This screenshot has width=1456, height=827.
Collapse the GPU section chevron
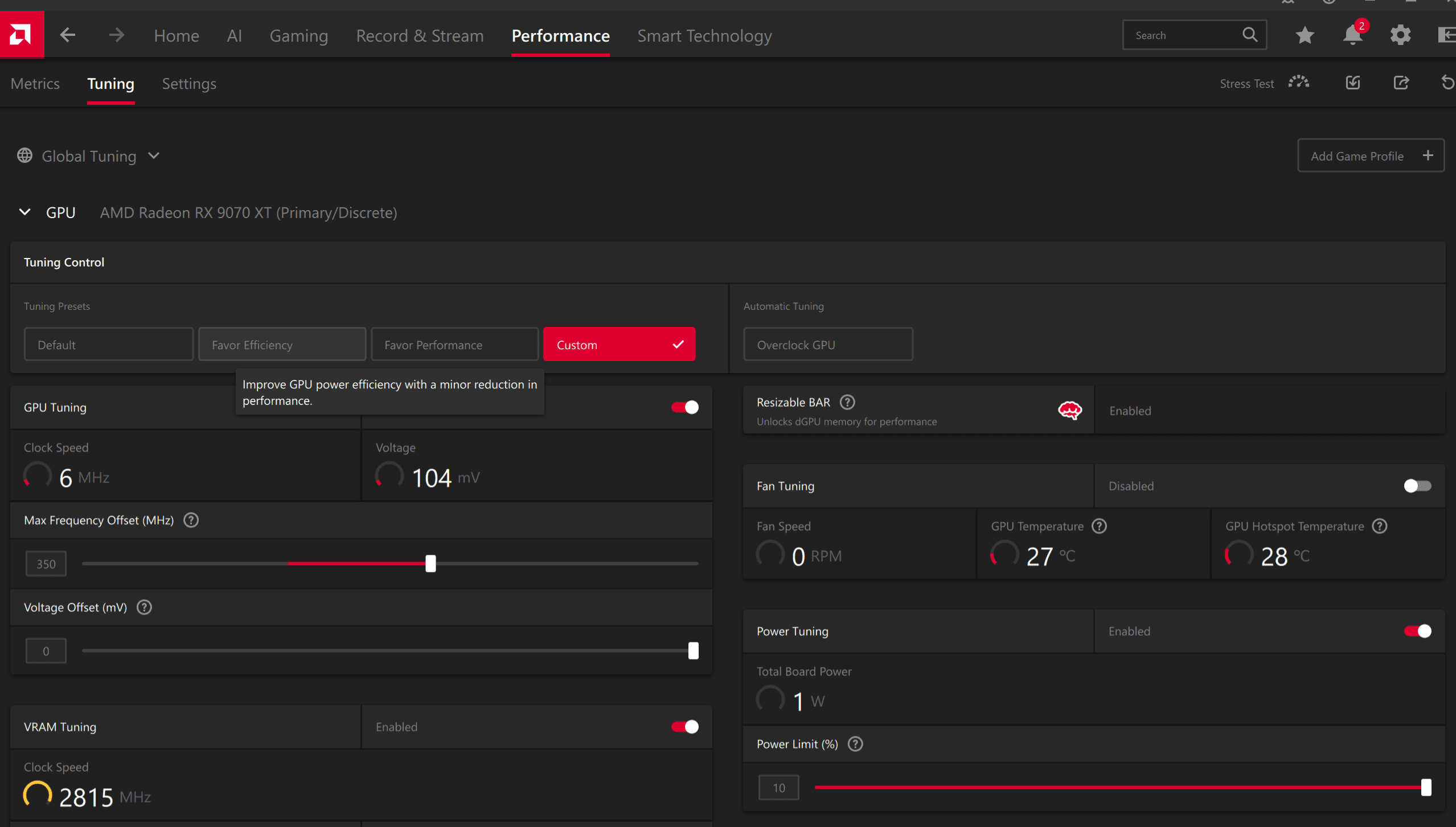pyautogui.click(x=24, y=212)
